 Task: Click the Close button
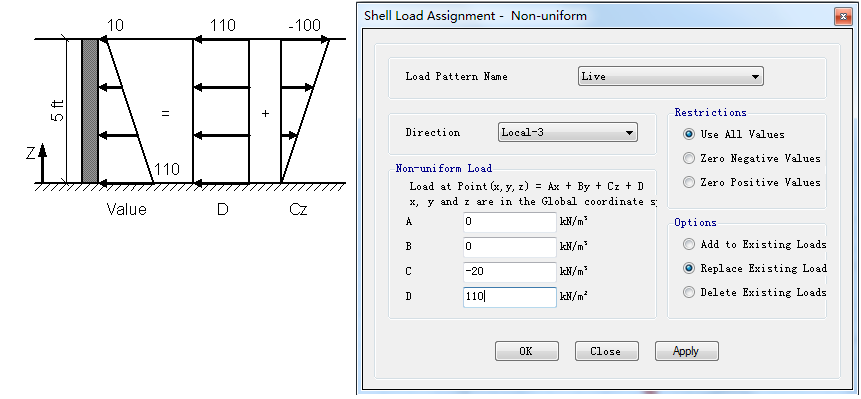point(607,351)
